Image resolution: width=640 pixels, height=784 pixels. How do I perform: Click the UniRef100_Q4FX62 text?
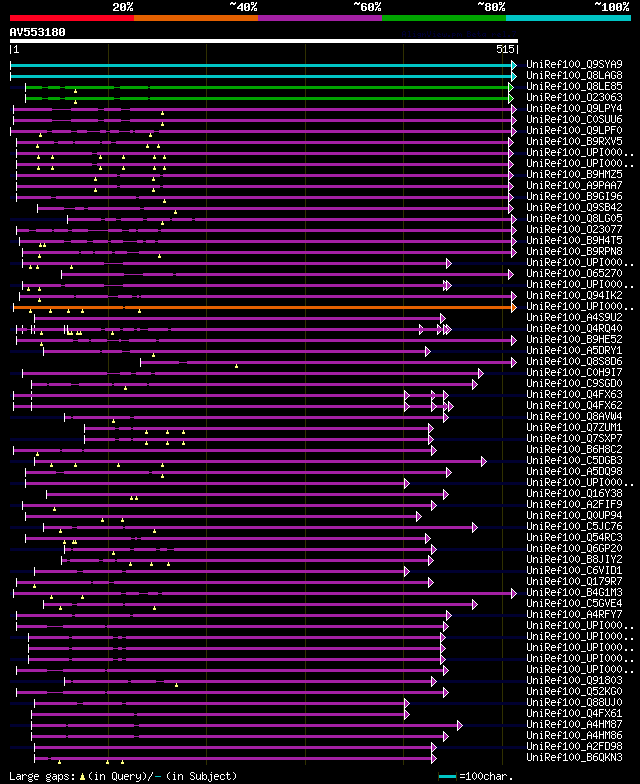(574, 406)
